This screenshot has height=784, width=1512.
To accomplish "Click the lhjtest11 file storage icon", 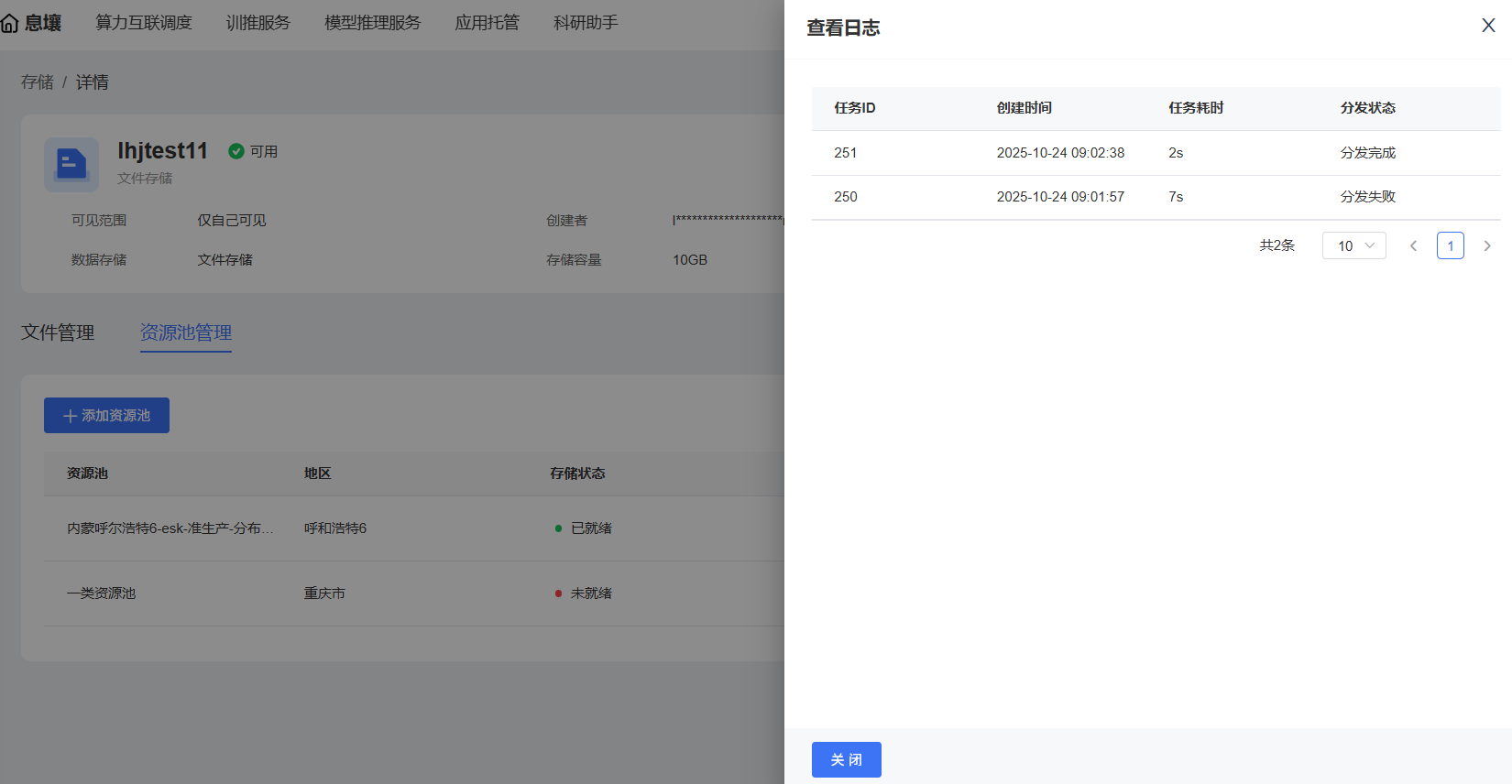I will tap(71, 165).
